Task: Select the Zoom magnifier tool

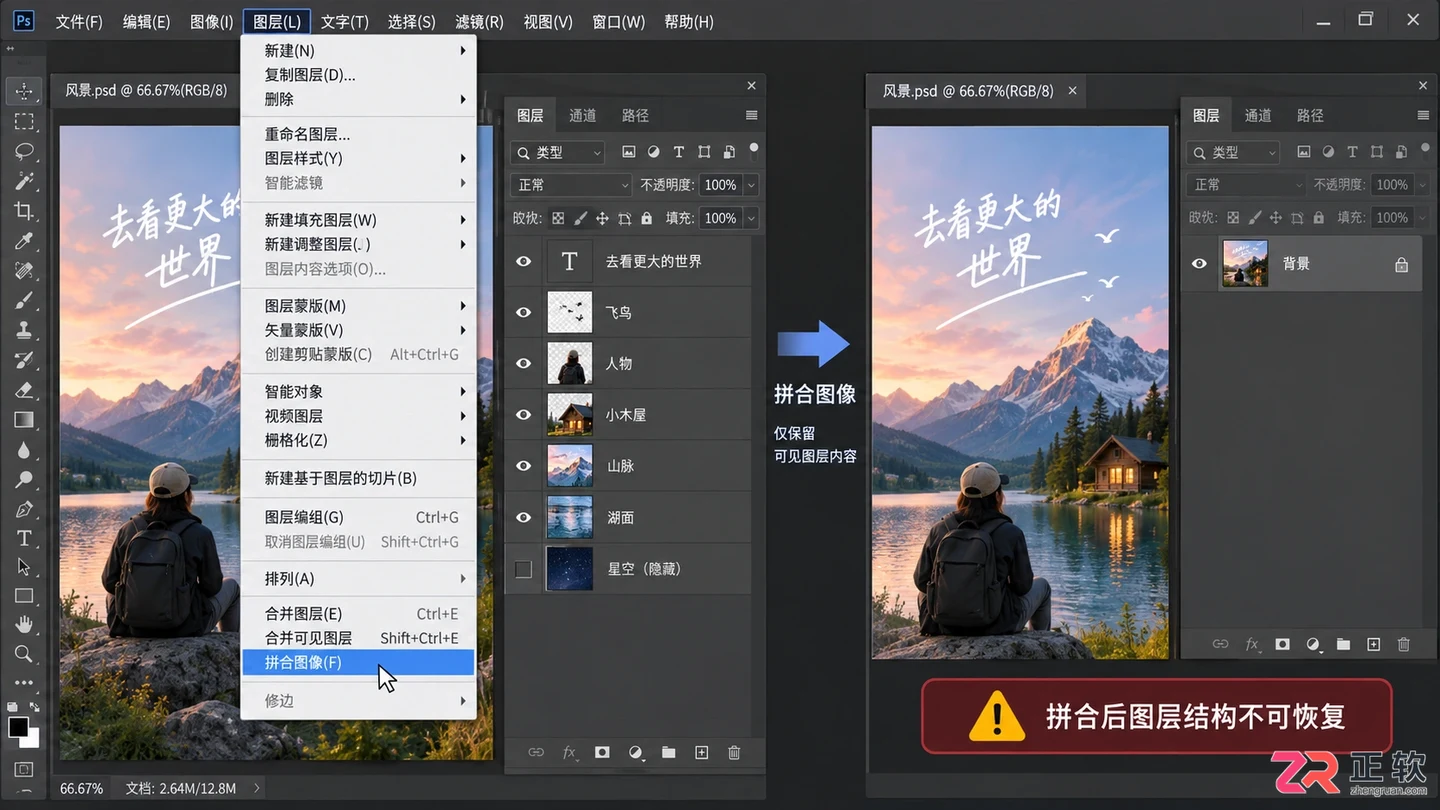Action: (x=24, y=654)
